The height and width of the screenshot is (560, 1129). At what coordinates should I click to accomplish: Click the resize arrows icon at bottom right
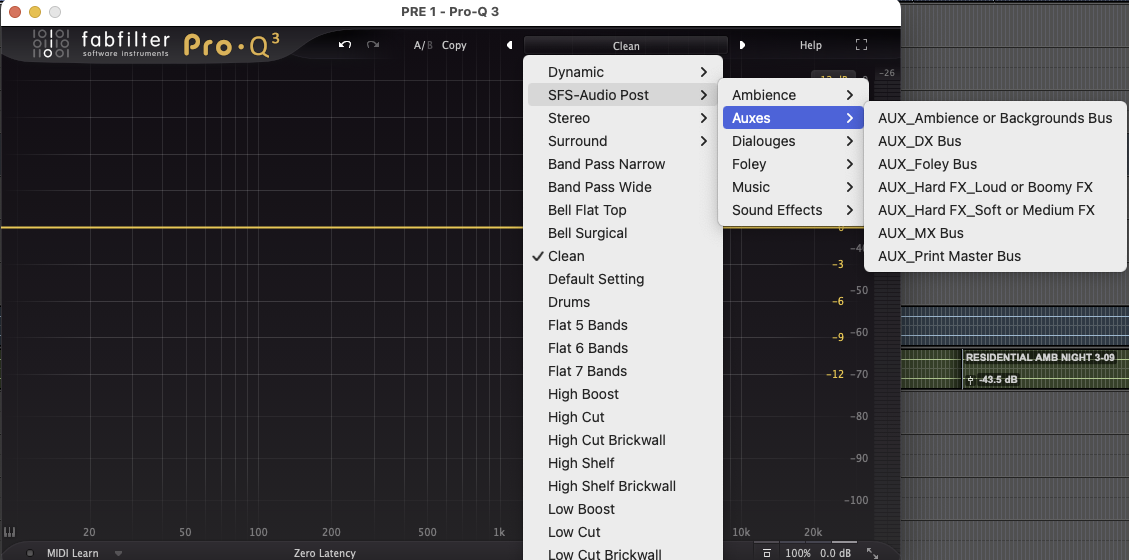pos(872,553)
